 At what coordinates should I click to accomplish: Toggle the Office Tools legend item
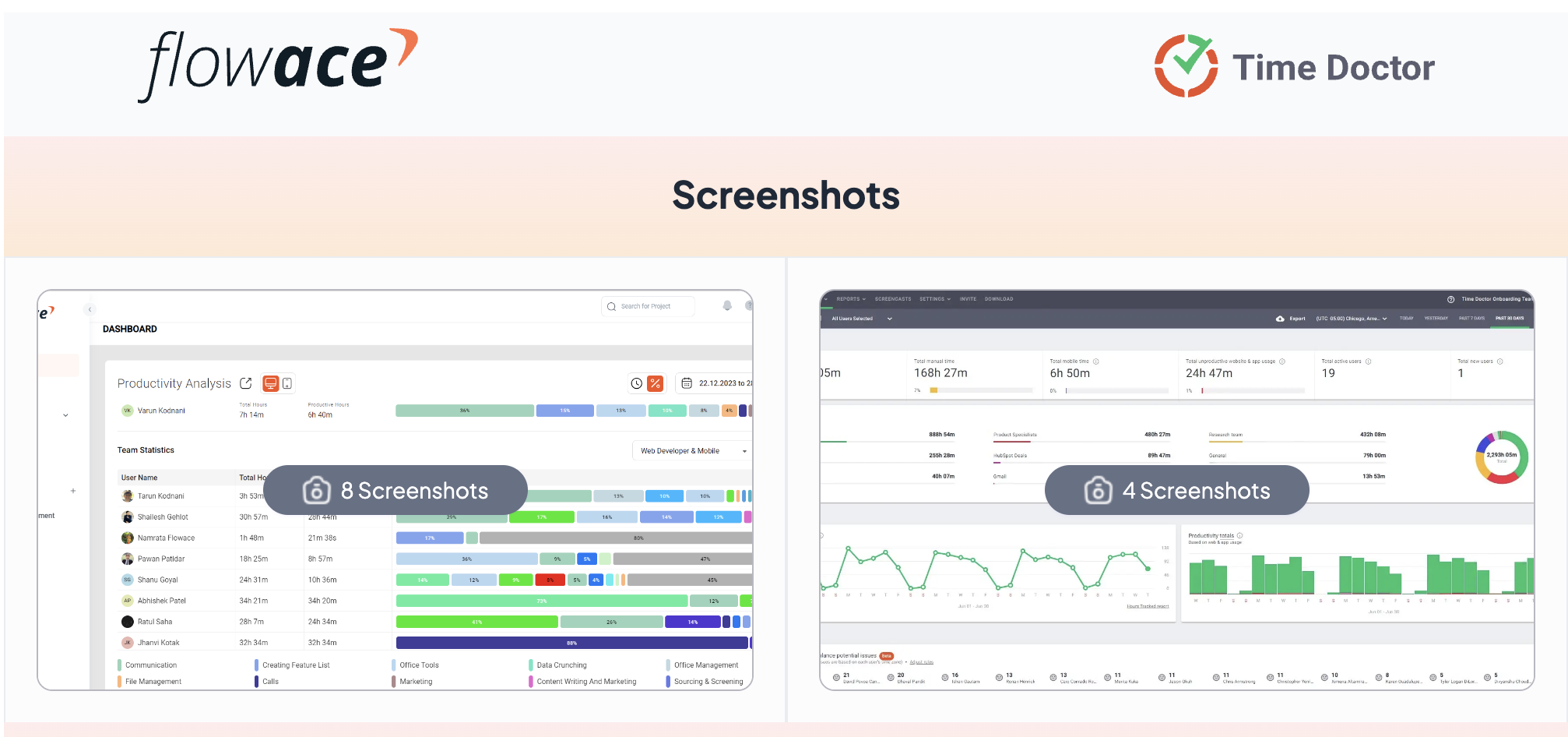coord(416,665)
